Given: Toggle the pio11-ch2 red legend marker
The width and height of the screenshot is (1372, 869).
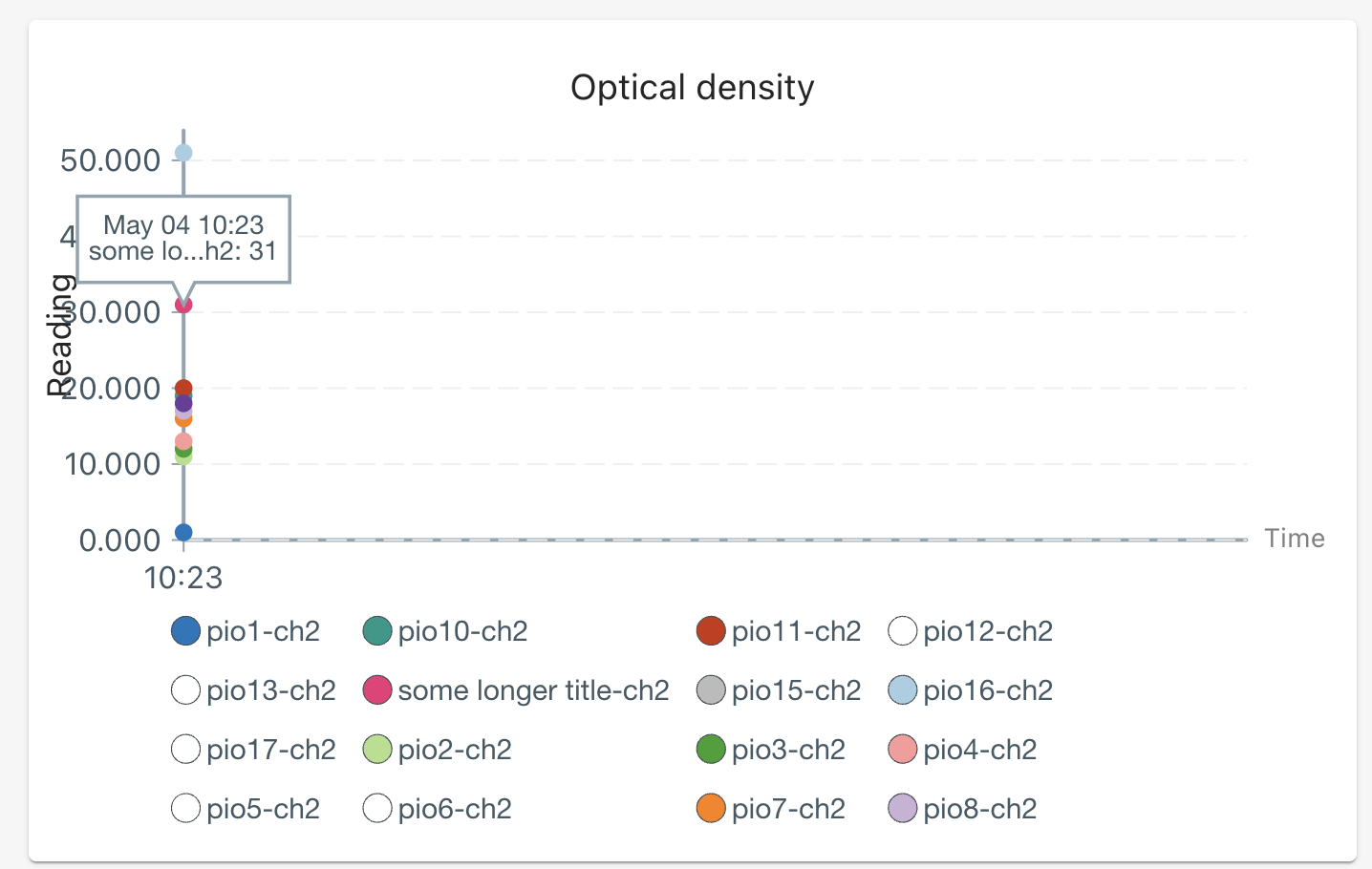Looking at the screenshot, I should pyautogui.click(x=711, y=631).
